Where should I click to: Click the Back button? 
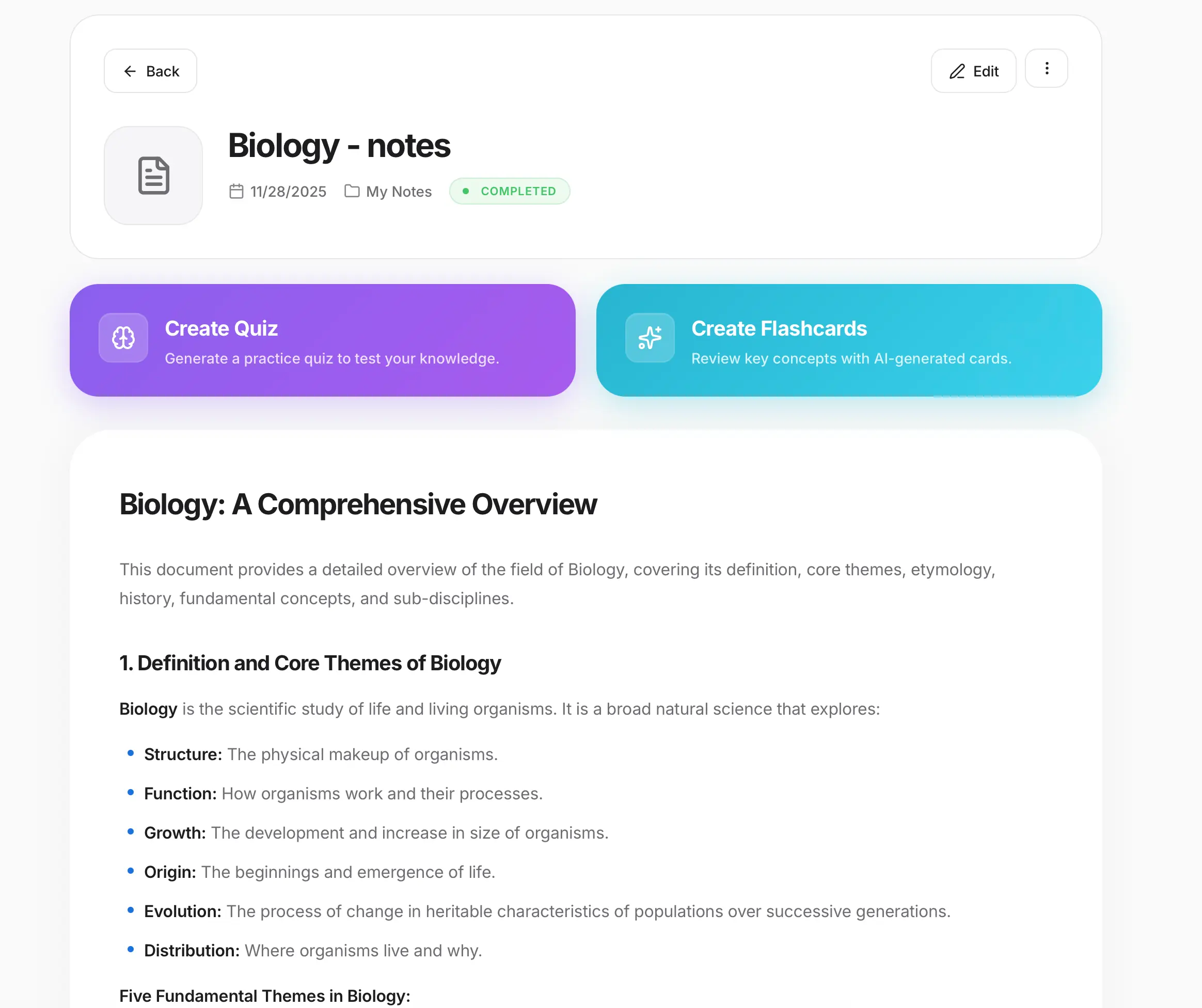click(x=150, y=71)
